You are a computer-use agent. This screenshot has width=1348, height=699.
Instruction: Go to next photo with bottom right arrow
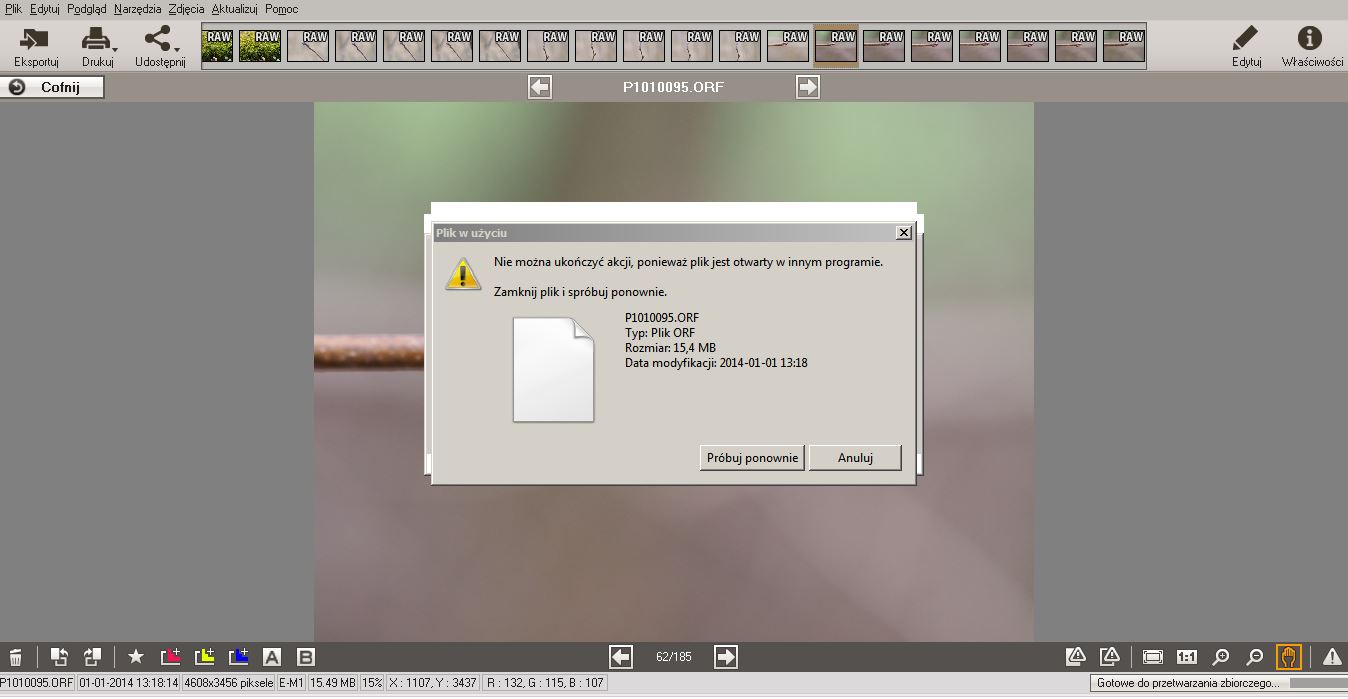coord(726,657)
